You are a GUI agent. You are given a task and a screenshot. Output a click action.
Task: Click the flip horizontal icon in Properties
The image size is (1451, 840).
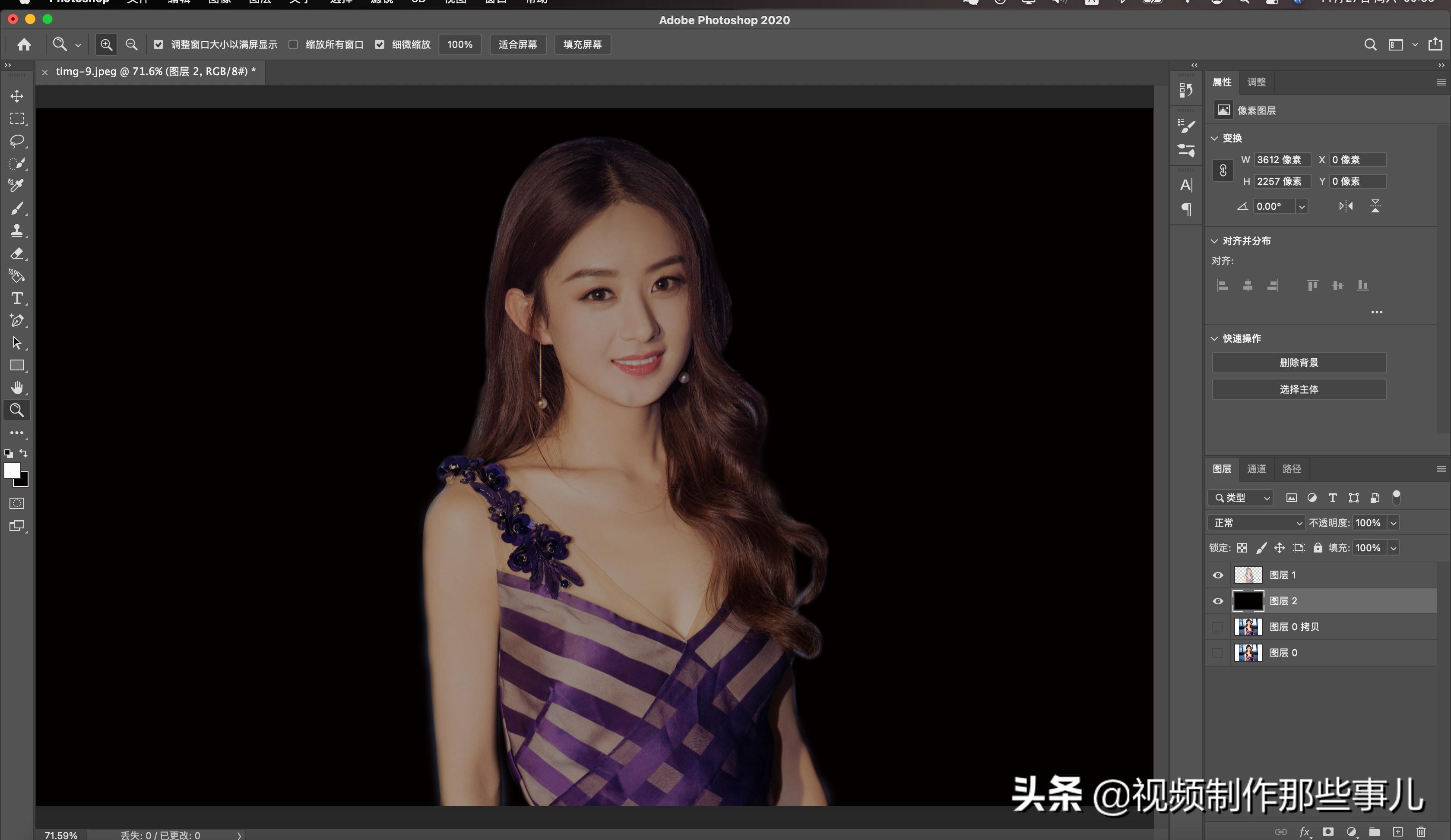coord(1346,206)
